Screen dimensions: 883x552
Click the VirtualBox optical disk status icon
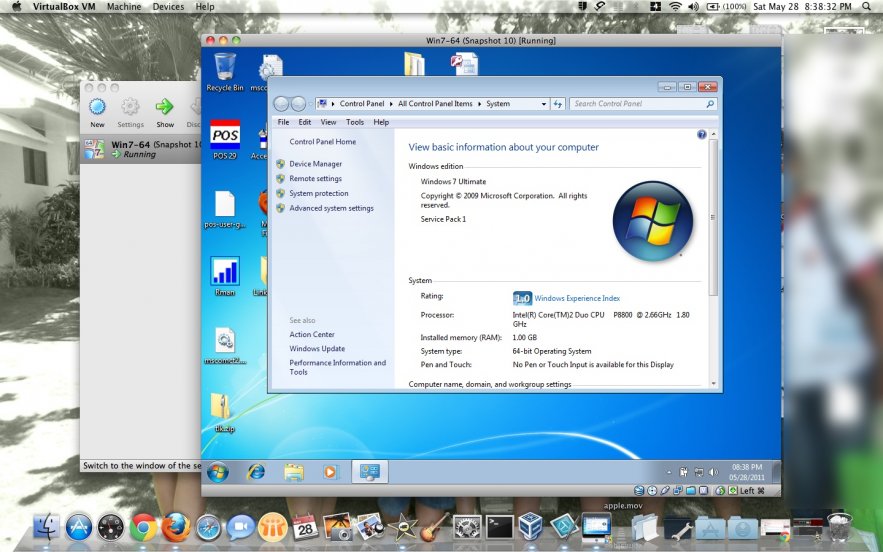click(x=652, y=491)
